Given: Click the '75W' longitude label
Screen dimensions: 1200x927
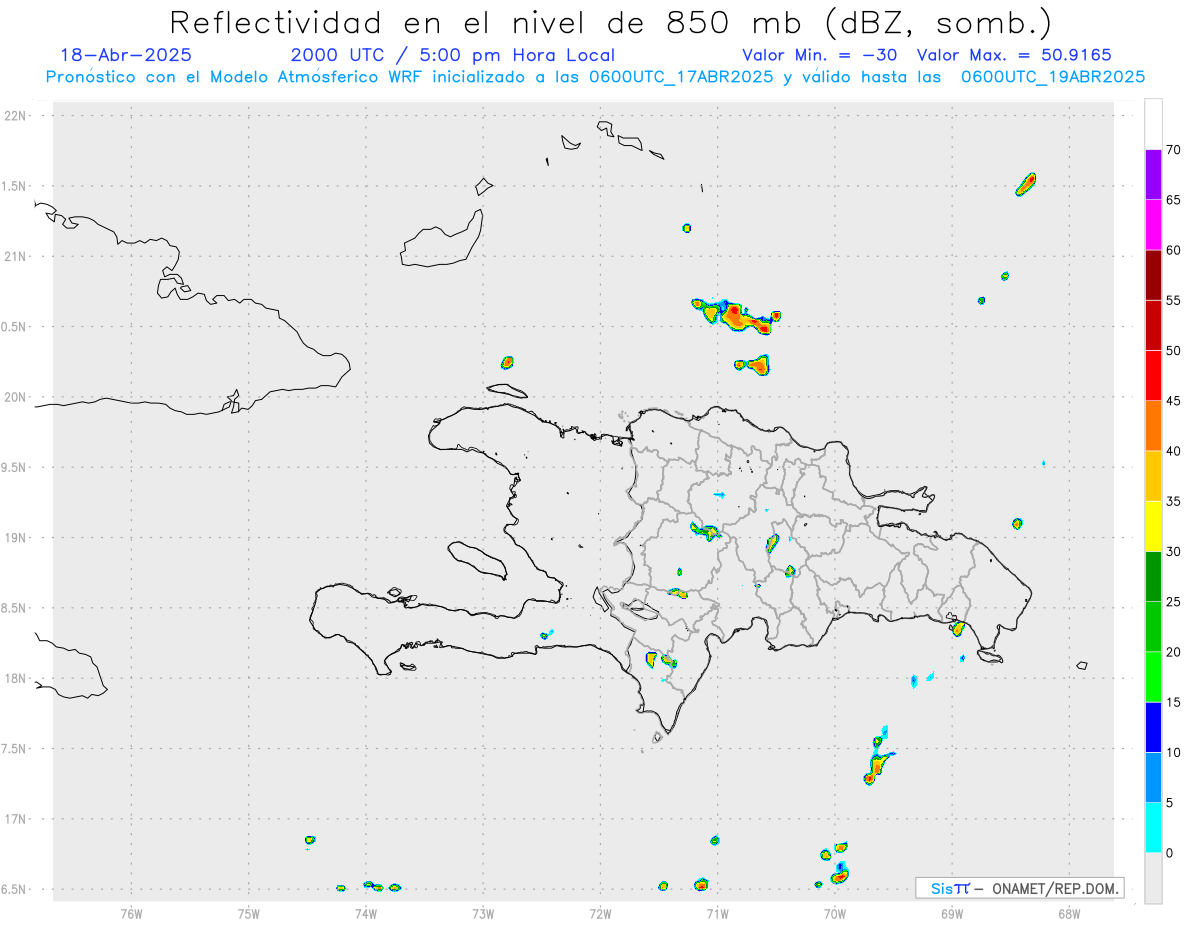Looking at the screenshot, I should pyautogui.click(x=248, y=913).
